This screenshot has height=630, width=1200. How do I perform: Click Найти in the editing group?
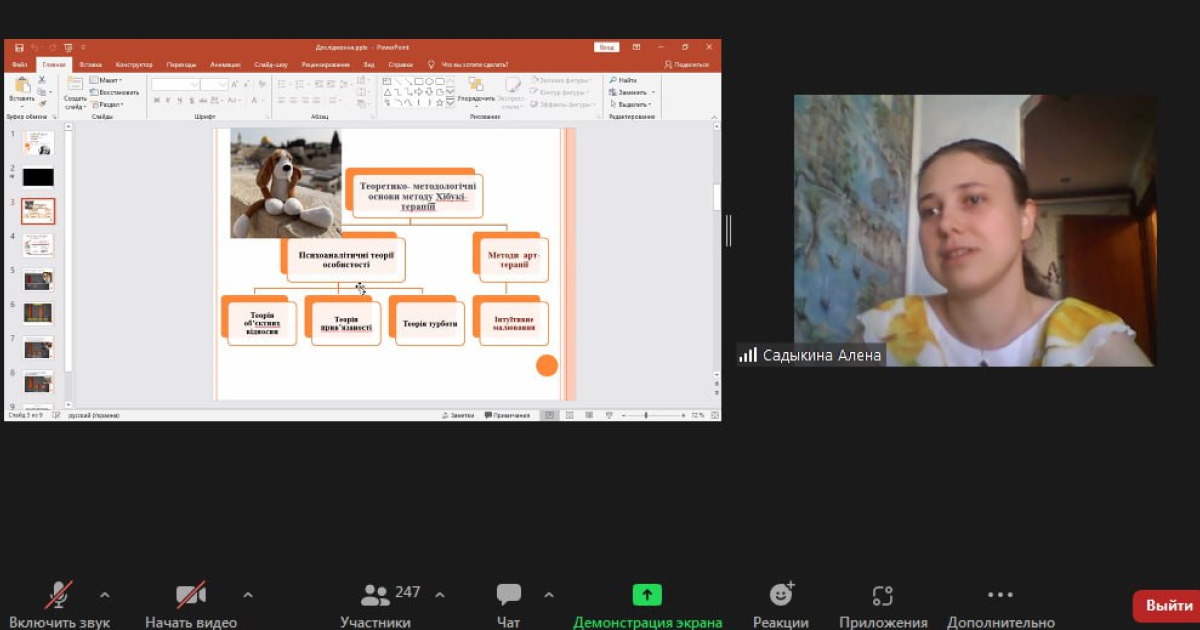point(626,80)
